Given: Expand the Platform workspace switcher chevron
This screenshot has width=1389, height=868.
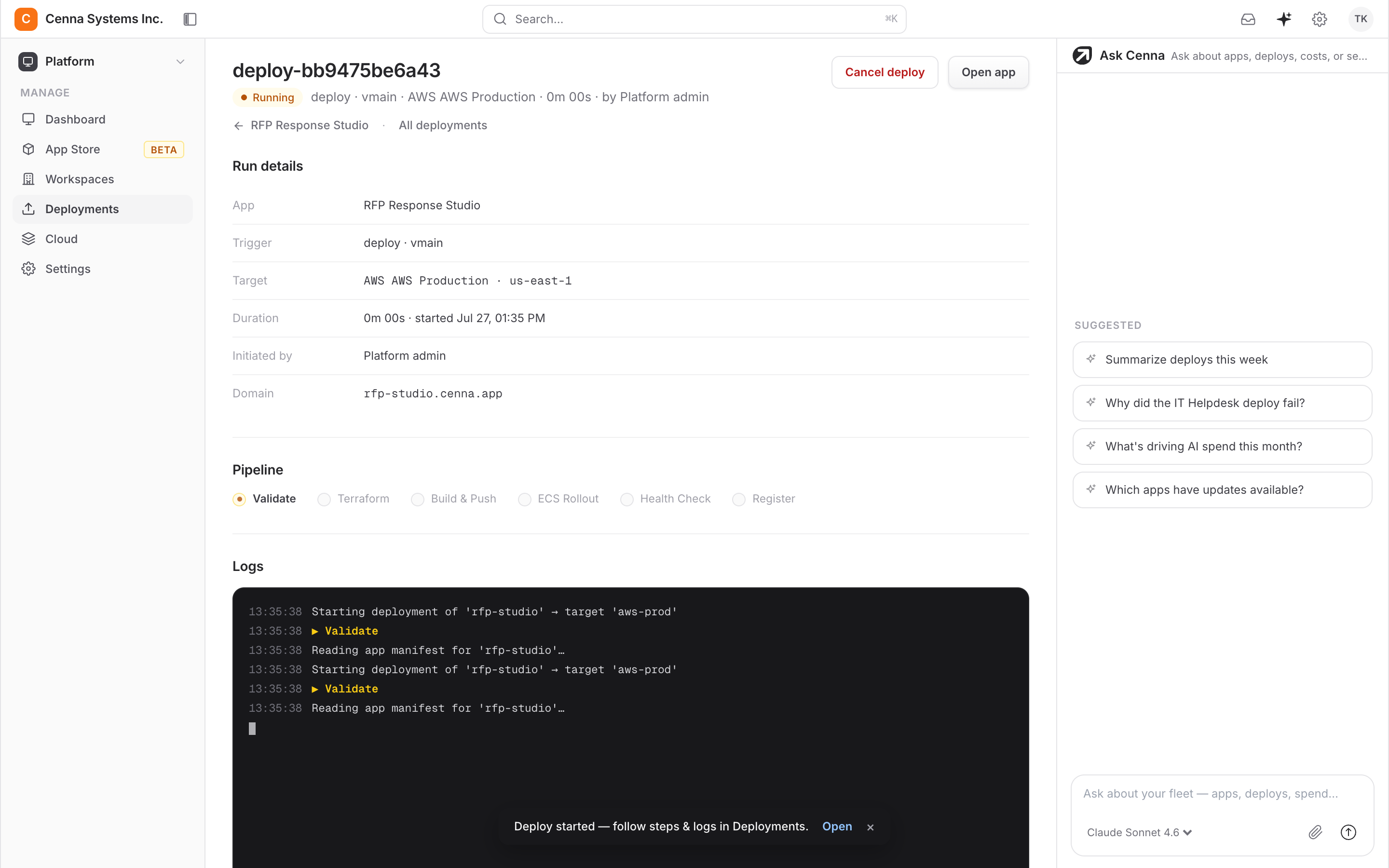Looking at the screenshot, I should coord(180,61).
